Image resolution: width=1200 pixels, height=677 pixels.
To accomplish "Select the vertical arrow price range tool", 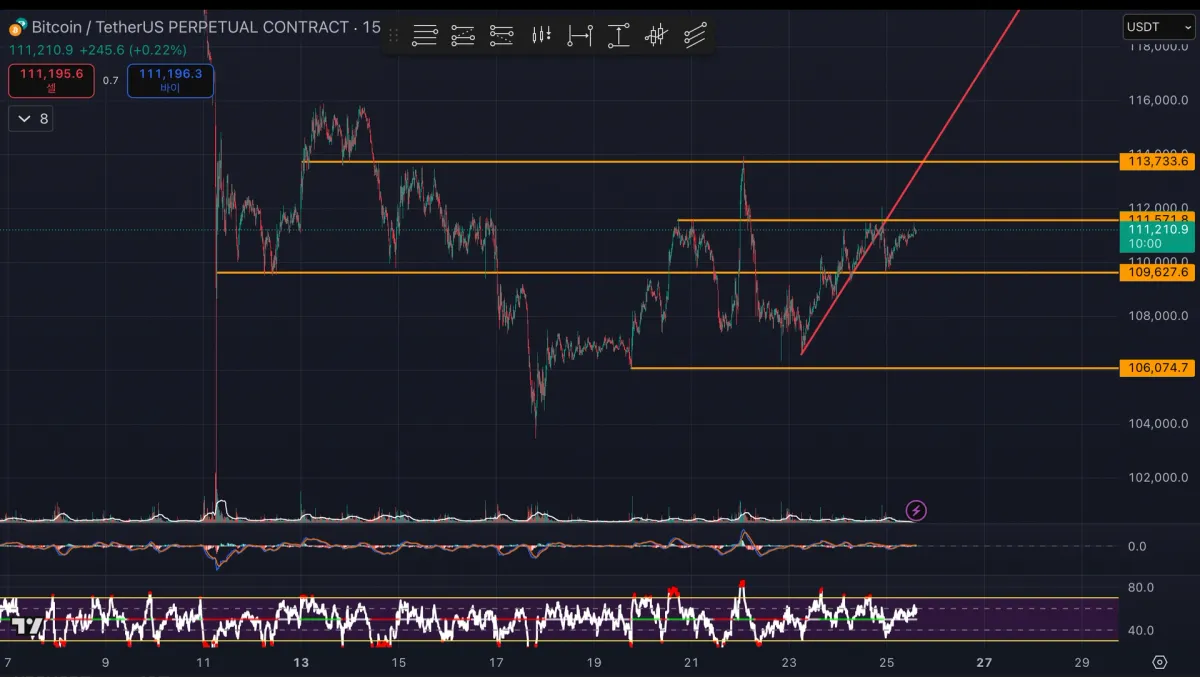I will [x=619, y=36].
